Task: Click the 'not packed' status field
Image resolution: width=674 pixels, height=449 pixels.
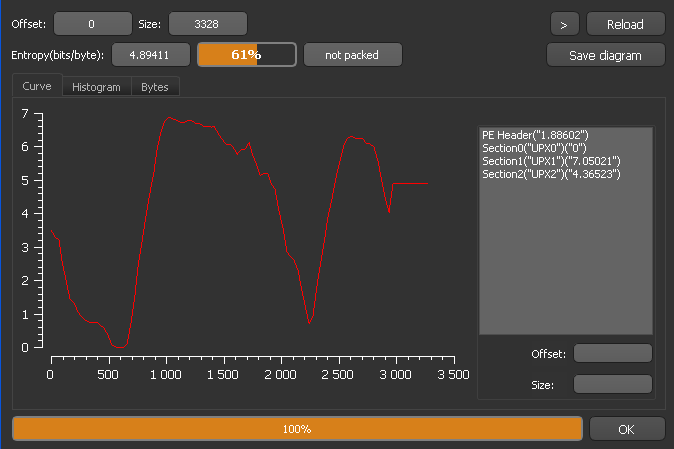Action: pos(352,55)
